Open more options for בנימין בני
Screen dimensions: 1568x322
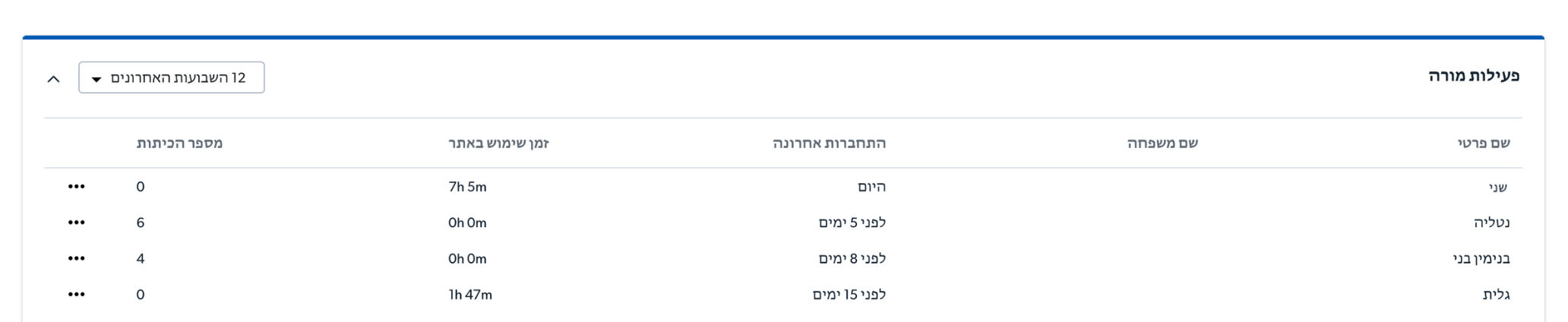77,258
